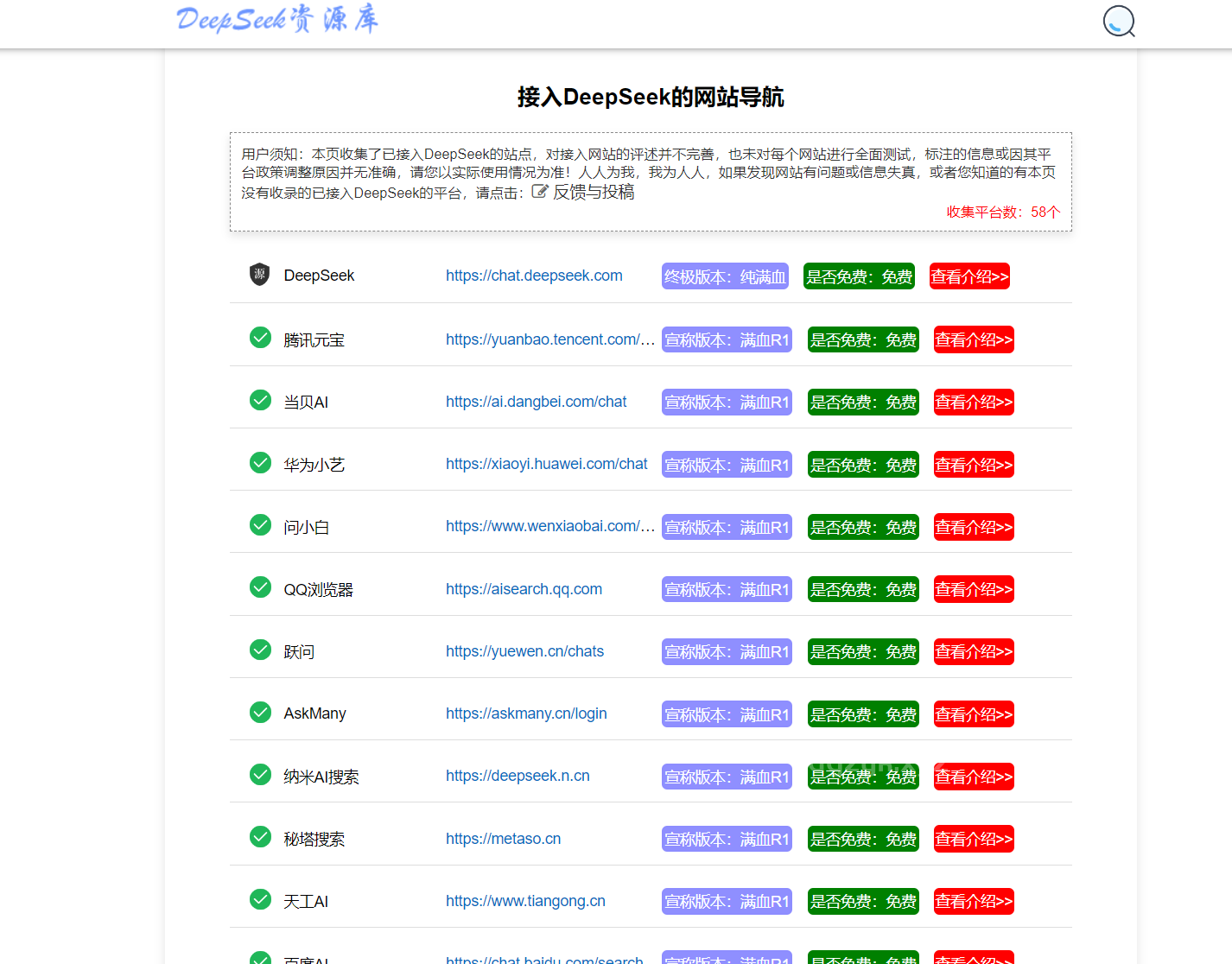The height and width of the screenshot is (964, 1232).
Task: View introduction for 纳米AI搜索
Action: click(x=974, y=777)
